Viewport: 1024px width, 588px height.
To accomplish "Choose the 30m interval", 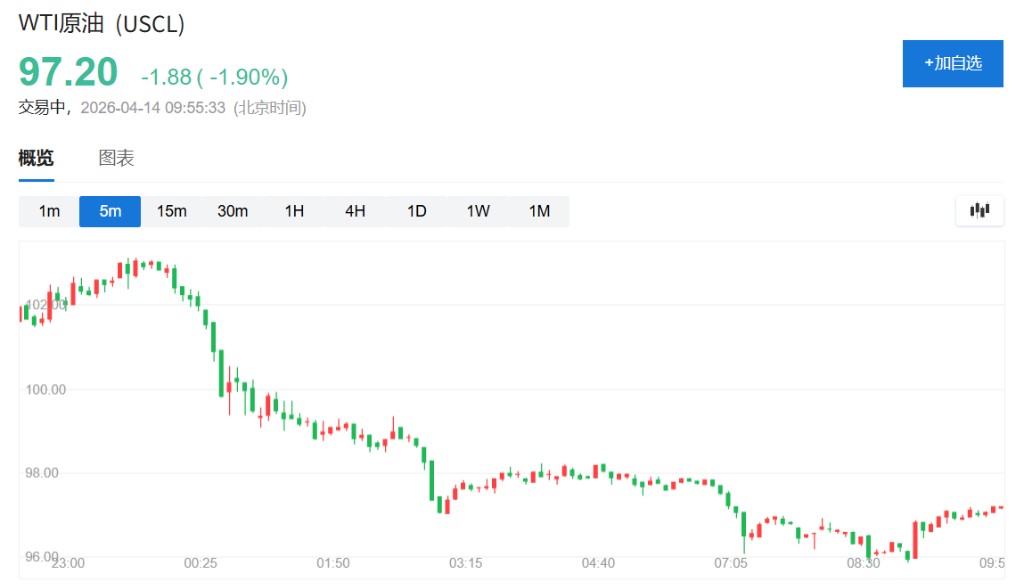I will 232,211.
